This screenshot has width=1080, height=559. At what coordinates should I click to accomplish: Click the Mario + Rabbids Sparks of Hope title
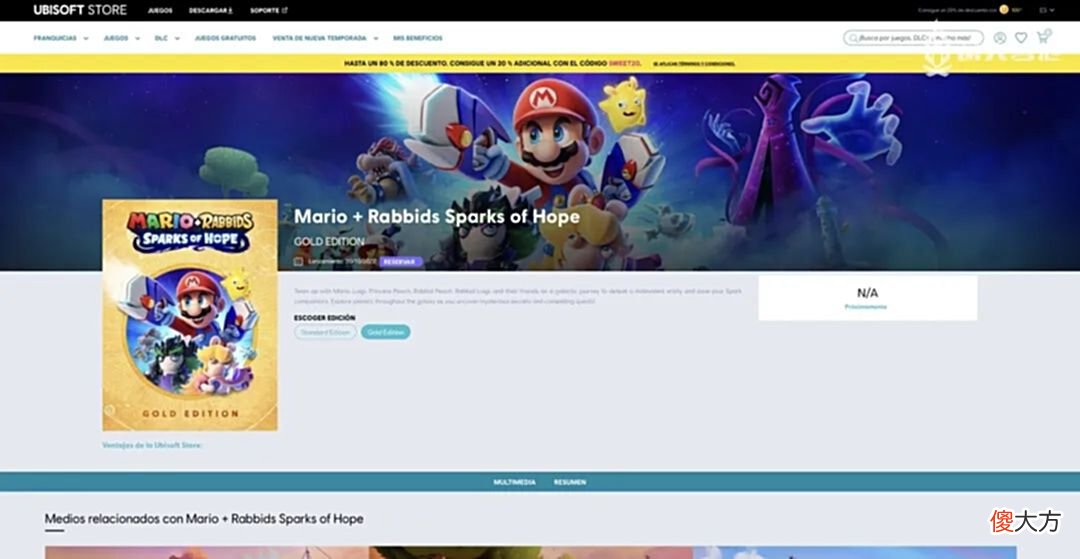[x=437, y=217]
